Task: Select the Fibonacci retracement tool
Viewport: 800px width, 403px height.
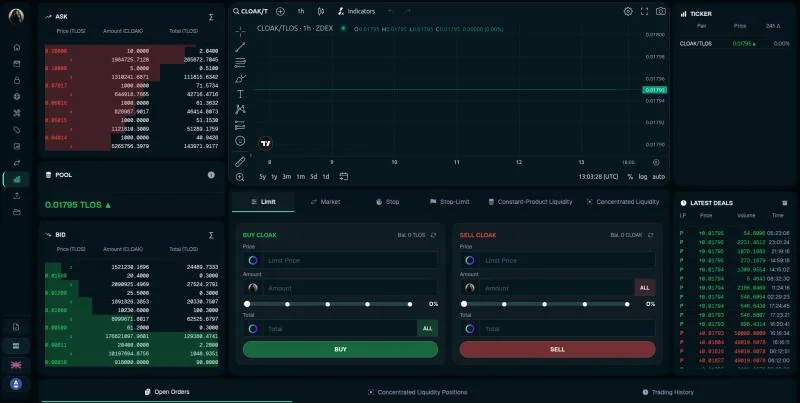Action: coord(240,63)
